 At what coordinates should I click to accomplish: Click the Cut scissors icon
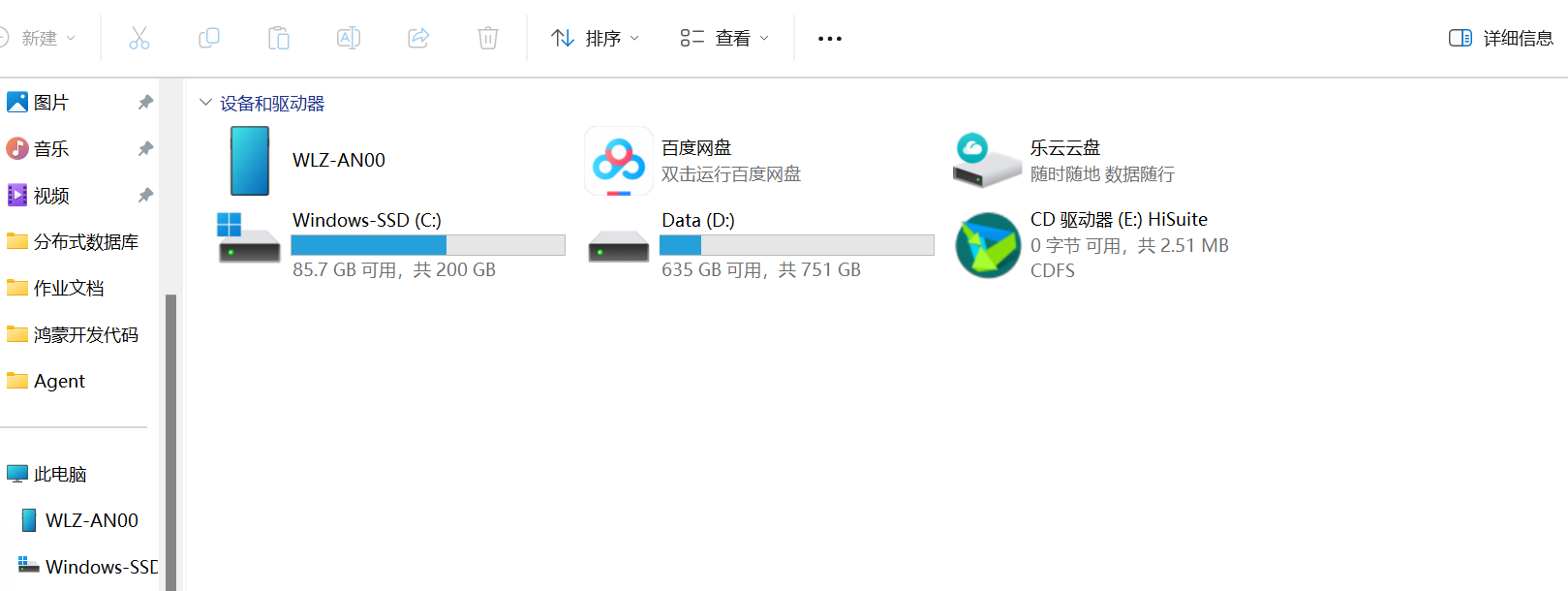click(x=139, y=38)
